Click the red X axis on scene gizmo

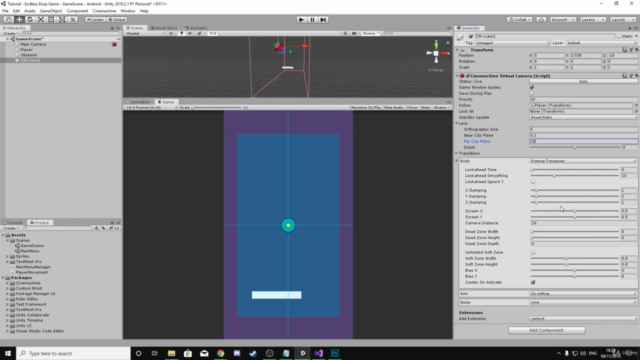pyautogui.click(x=445, y=53)
